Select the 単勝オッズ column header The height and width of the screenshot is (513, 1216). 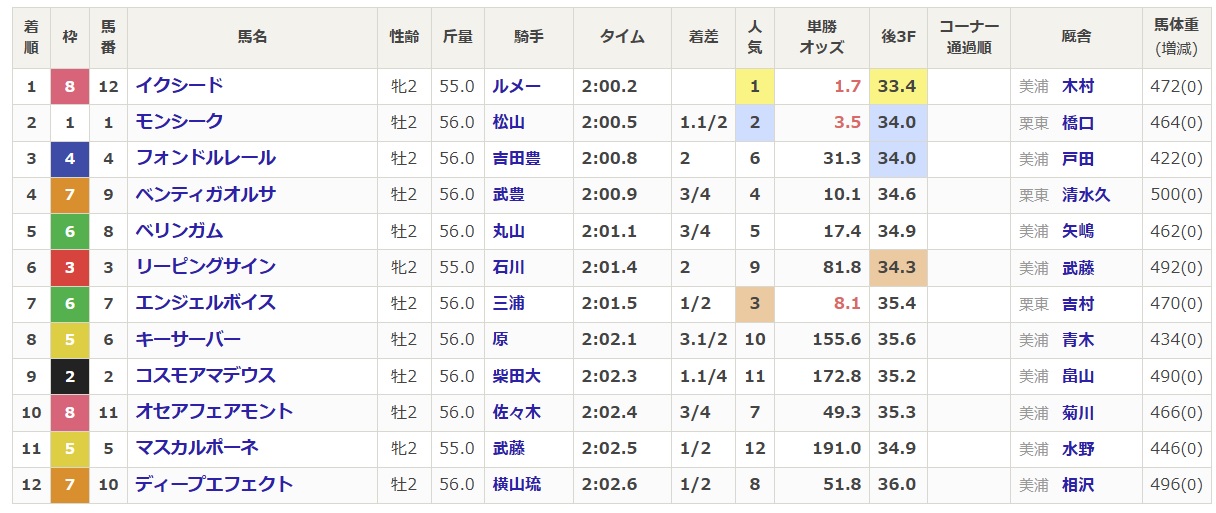click(822, 37)
